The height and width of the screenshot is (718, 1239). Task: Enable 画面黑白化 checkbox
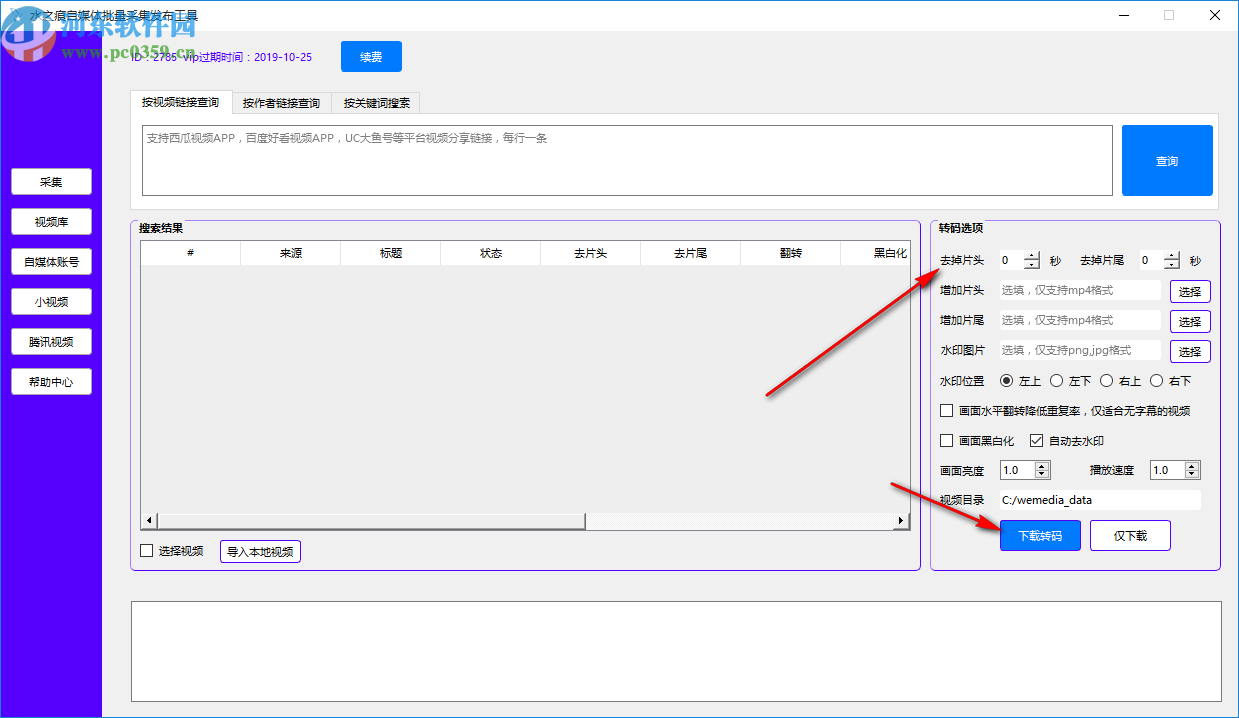(x=947, y=440)
